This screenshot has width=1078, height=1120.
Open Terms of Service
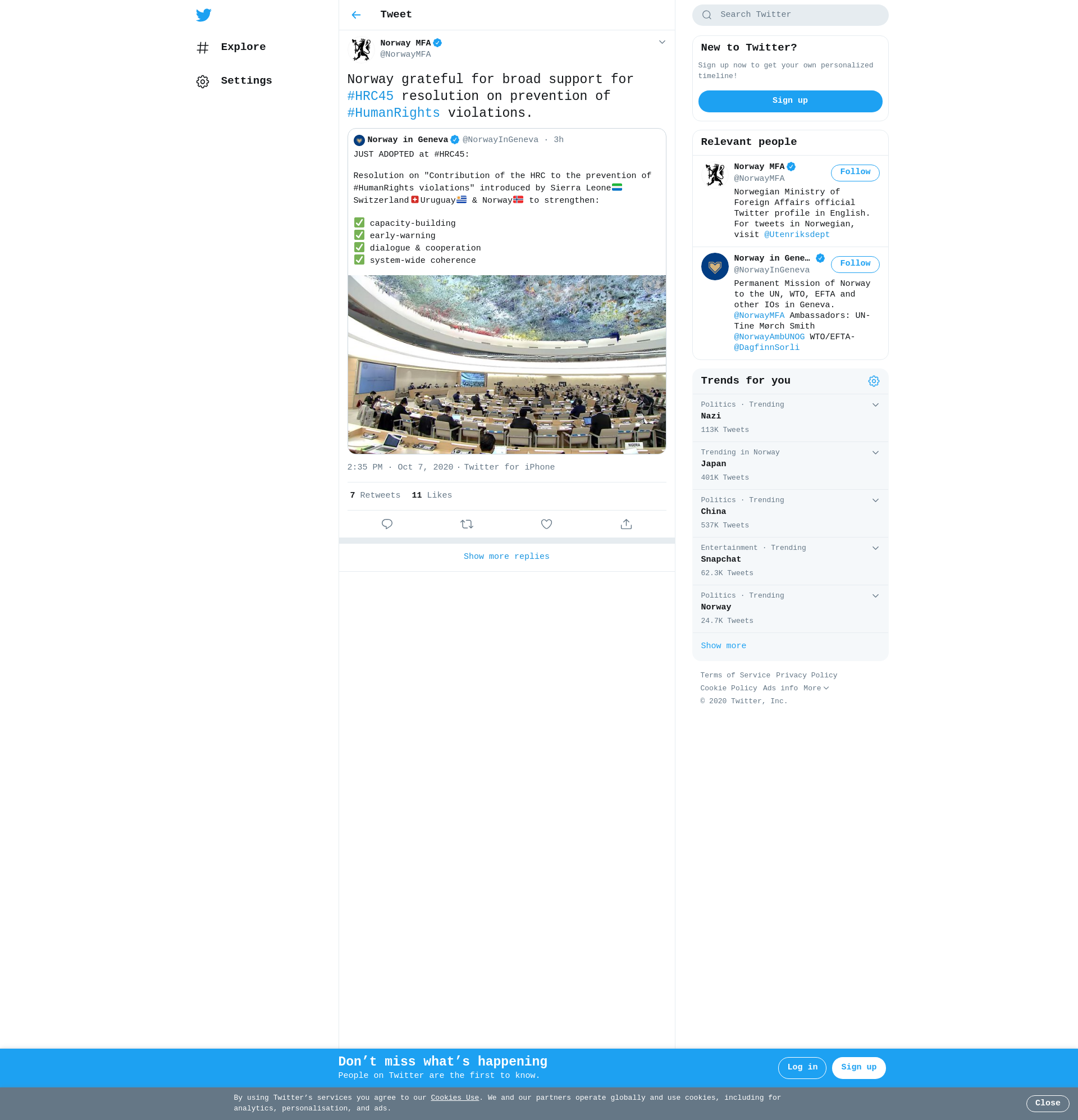736,676
